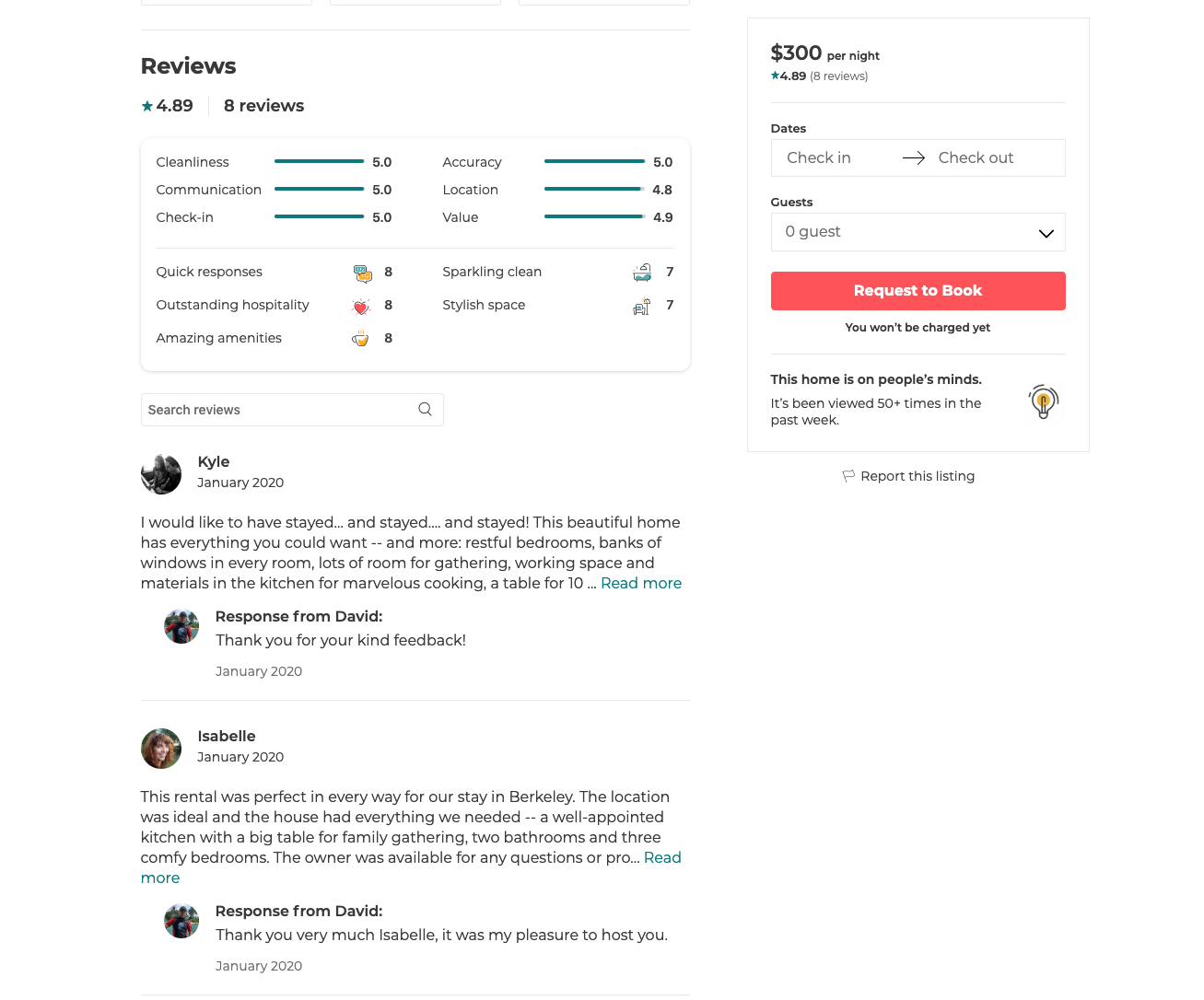
Task: Click the Location rating bar
Action: pyautogui.click(x=594, y=190)
